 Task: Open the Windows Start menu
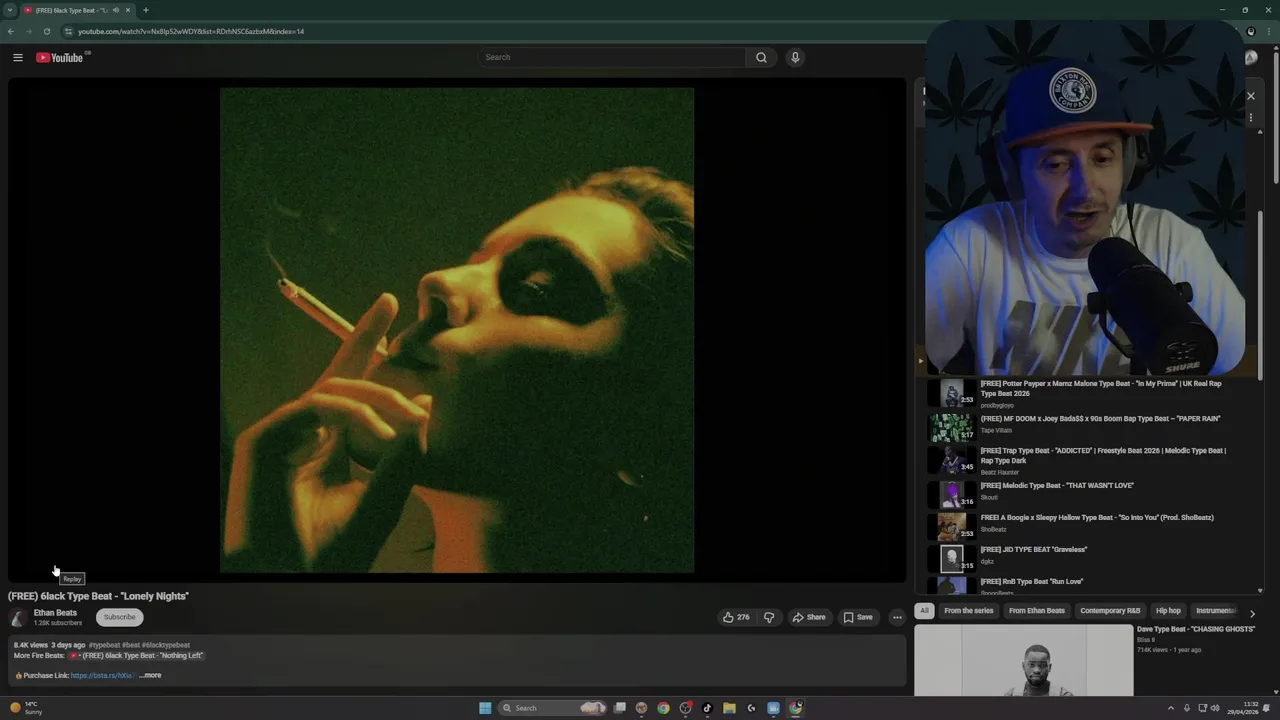pyautogui.click(x=485, y=708)
